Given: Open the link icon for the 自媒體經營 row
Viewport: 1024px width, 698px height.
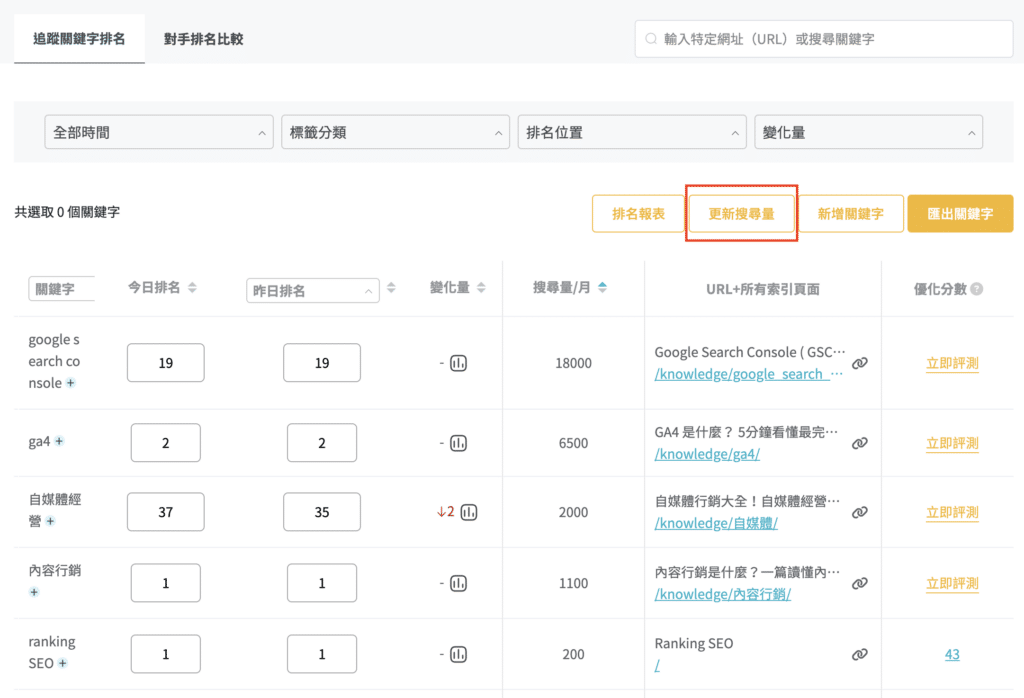Looking at the screenshot, I should [x=859, y=512].
